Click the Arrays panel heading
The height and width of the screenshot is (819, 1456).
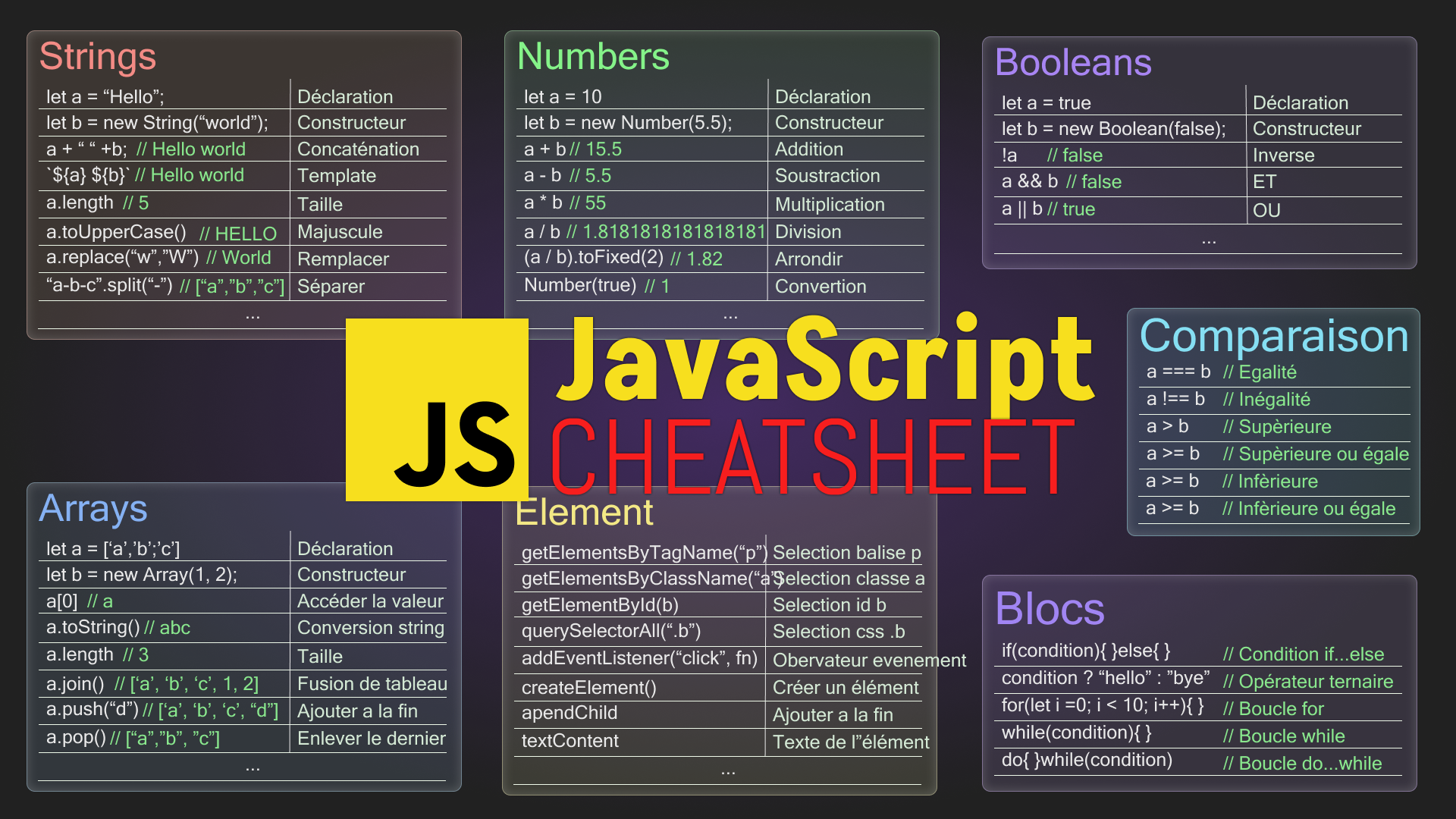pyautogui.click(x=93, y=508)
